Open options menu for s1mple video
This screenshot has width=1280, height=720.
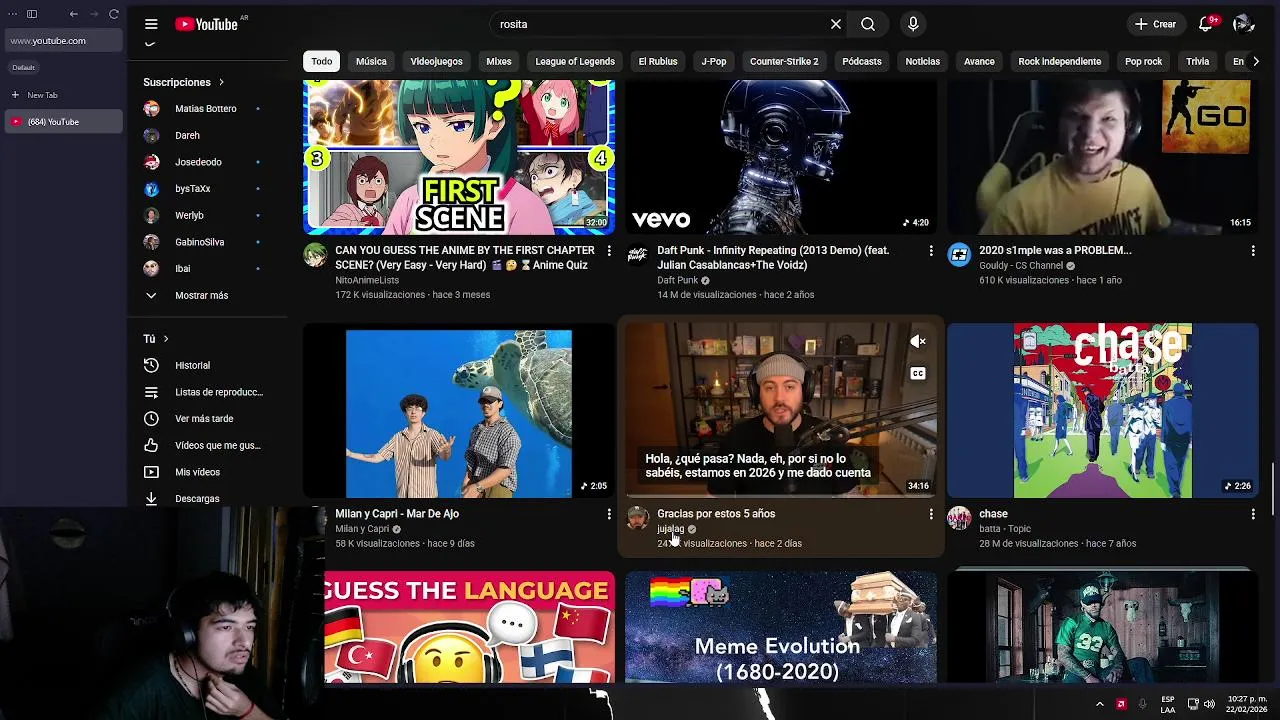pyautogui.click(x=1253, y=251)
